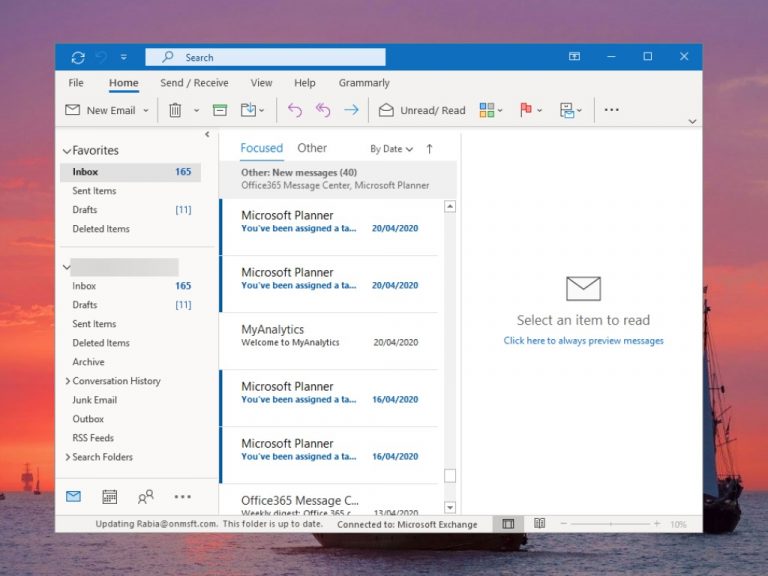Reverse sort order with the up arrow
The width and height of the screenshot is (768, 576).
pyautogui.click(x=430, y=149)
